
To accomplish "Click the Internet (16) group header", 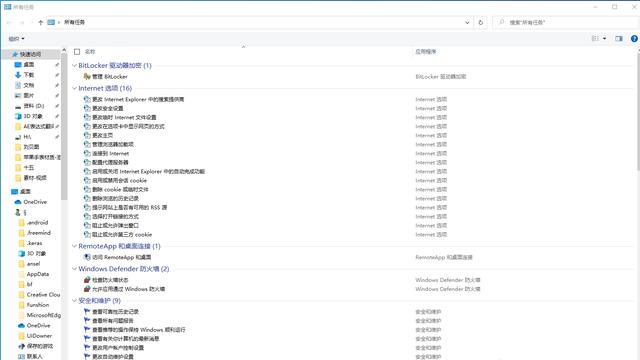I will (x=105, y=88).
